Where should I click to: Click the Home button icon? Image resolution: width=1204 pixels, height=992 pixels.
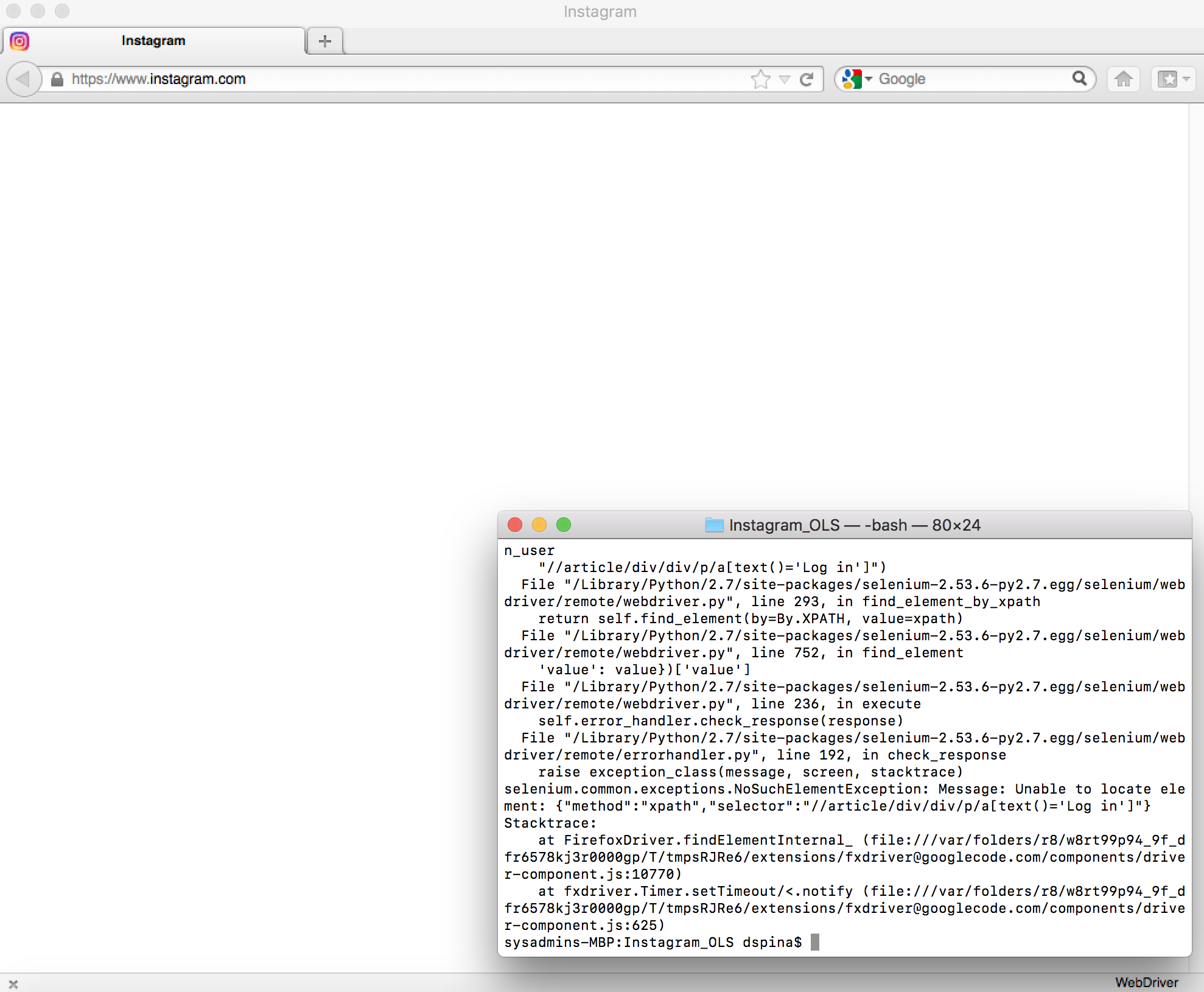[x=1124, y=79]
